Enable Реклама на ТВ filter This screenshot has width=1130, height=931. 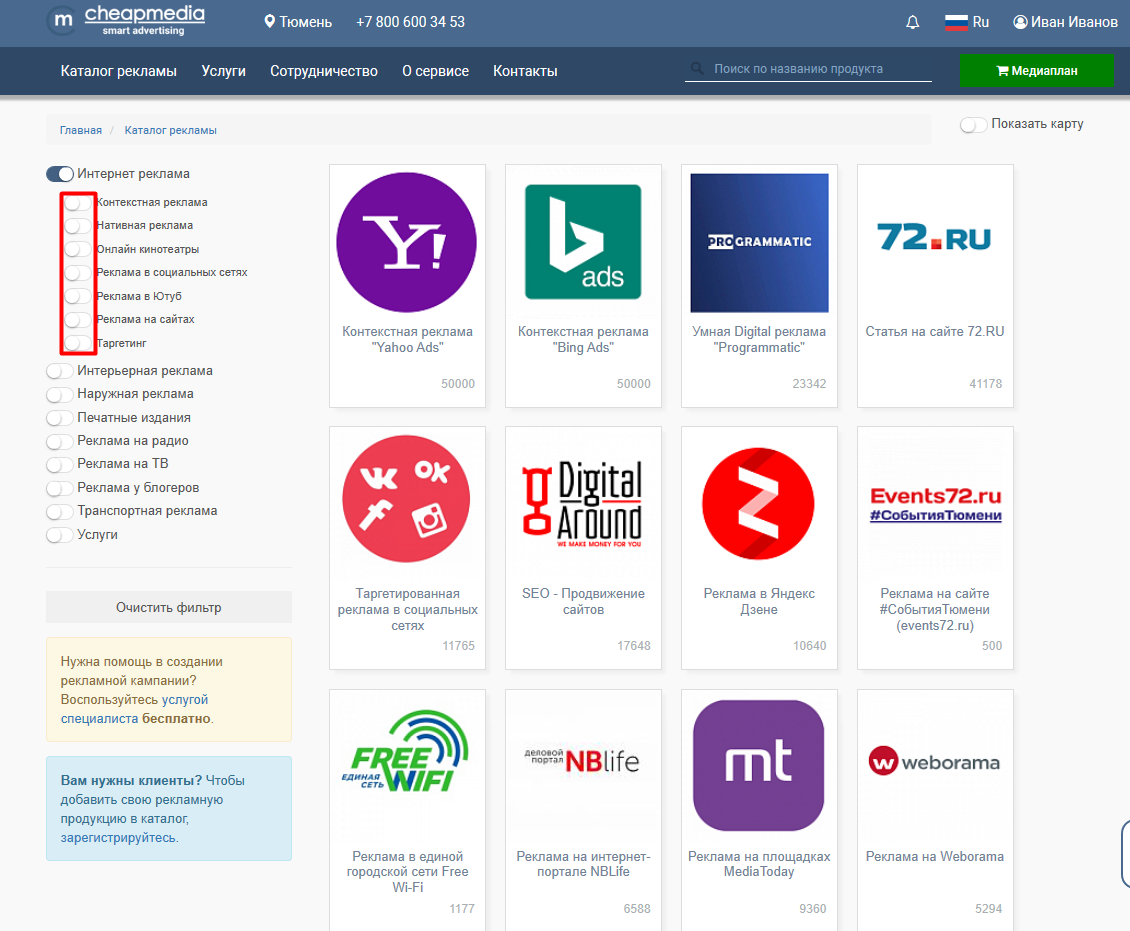click(x=60, y=464)
